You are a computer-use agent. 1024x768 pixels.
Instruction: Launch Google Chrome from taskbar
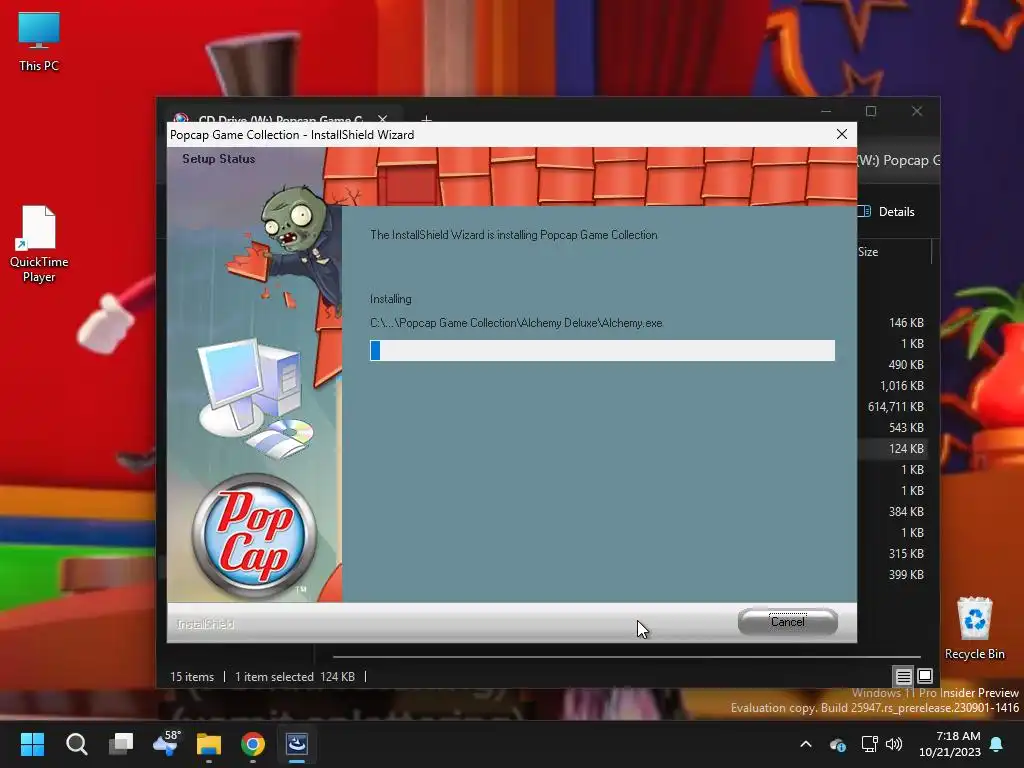(253, 744)
